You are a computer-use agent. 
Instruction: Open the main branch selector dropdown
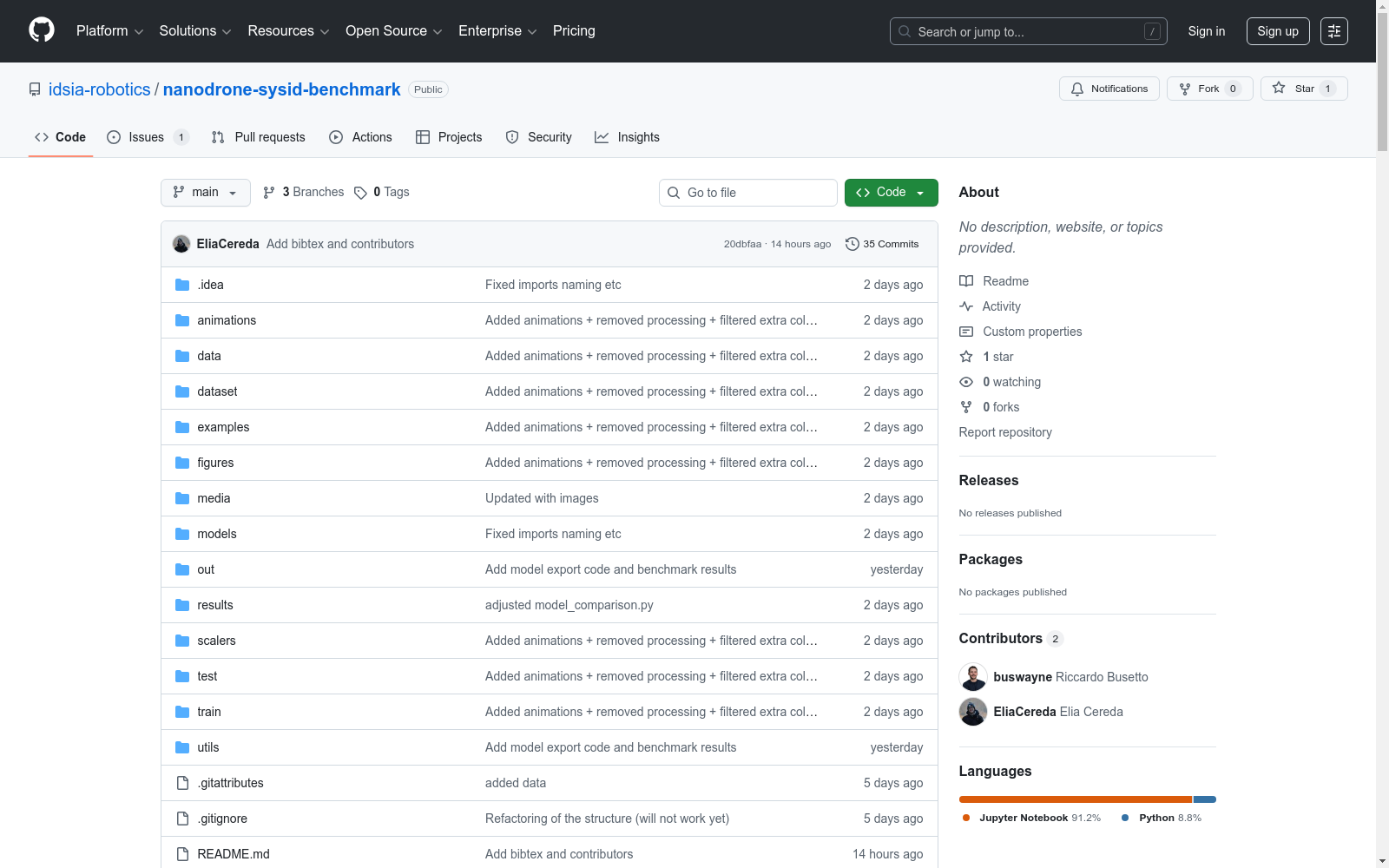tap(206, 193)
